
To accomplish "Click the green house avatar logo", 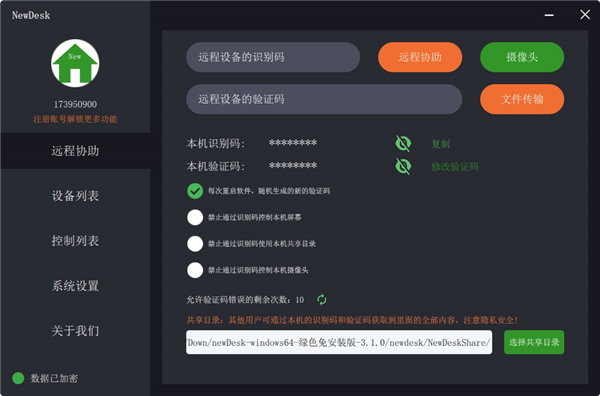I will [75, 63].
